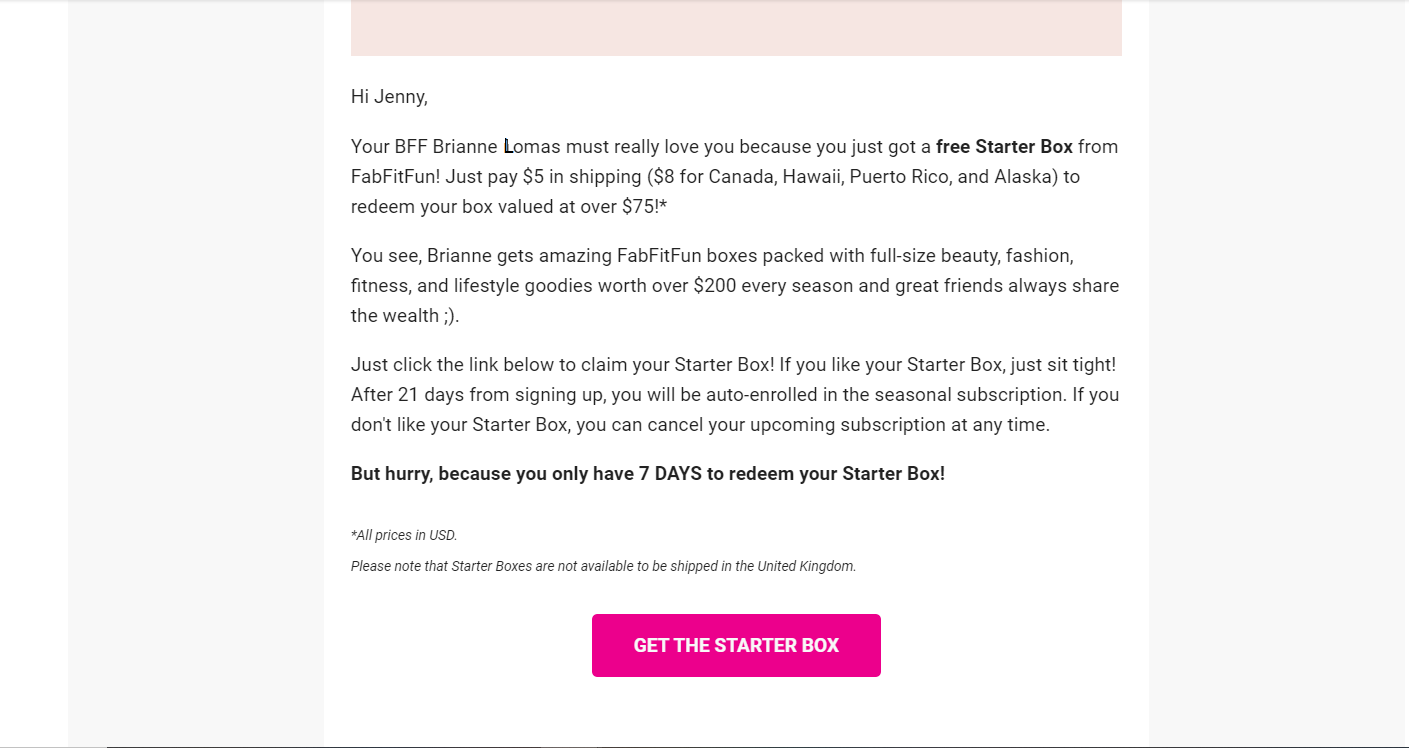Click the name 'Lomas' in first paragraph

(532, 147)
